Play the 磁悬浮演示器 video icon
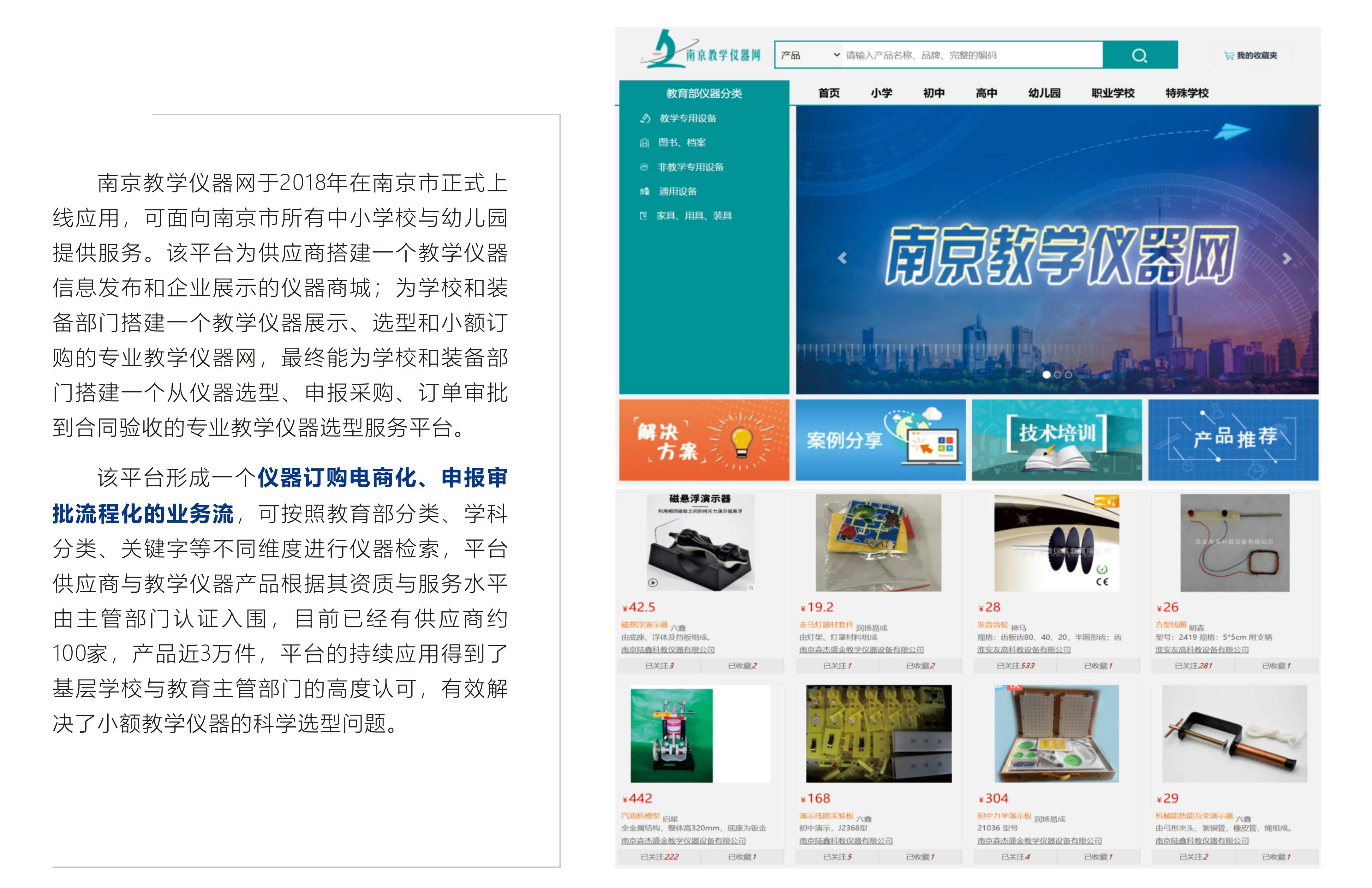 653,583
